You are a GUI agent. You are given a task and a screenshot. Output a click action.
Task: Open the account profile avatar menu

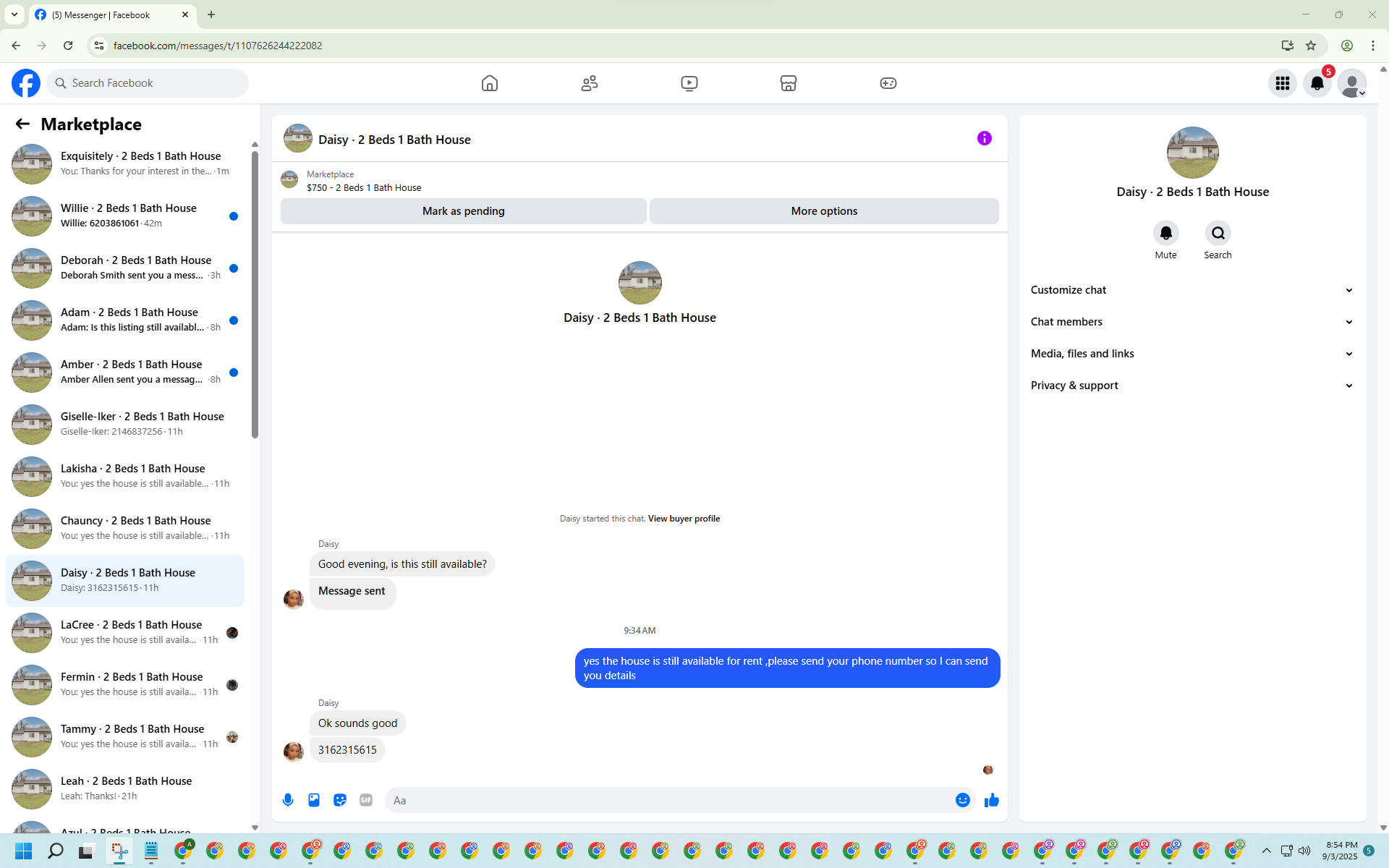pos(1352,83)
